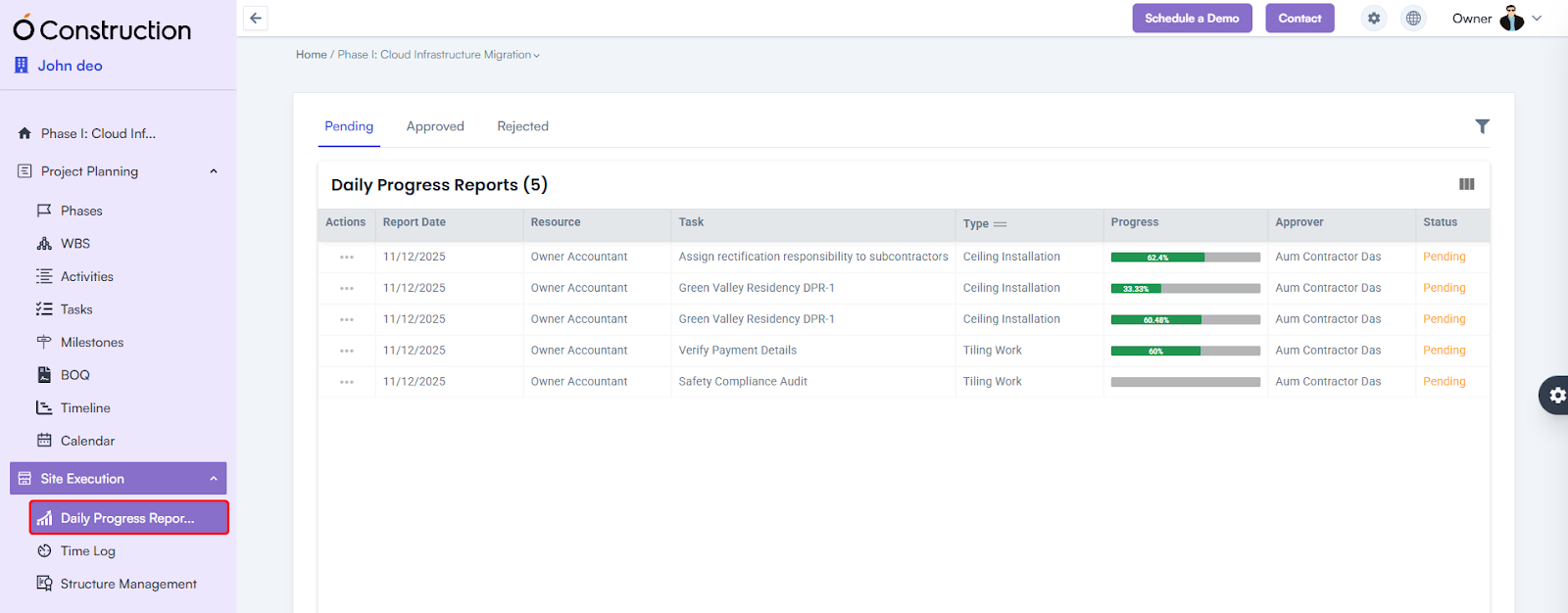The width and height of the screenshot is (1568, 613).
Task: Click the 60% progress bar
Action: tap(1185, 352)
